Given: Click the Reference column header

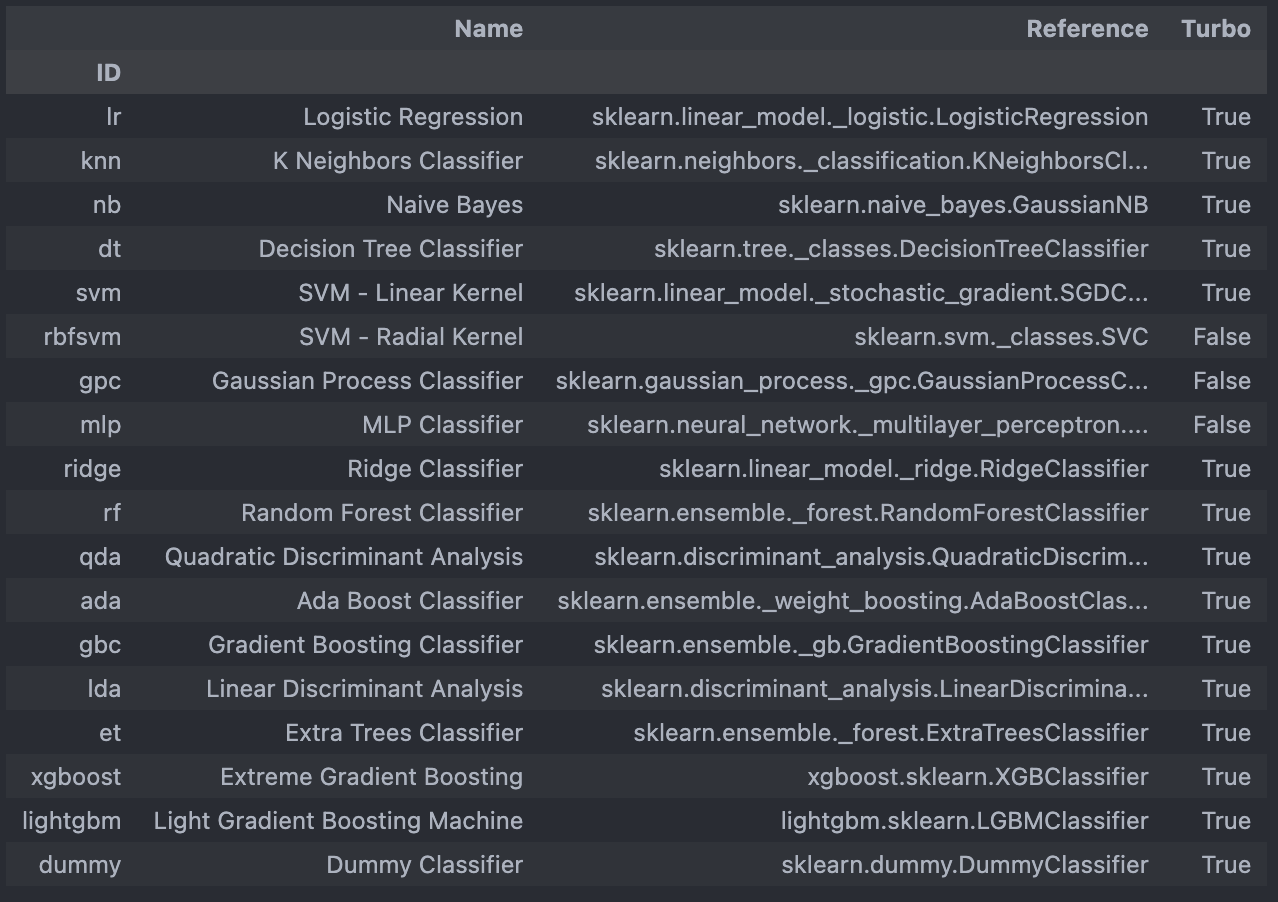Looking at the screenshot, I should [1086, 29].
